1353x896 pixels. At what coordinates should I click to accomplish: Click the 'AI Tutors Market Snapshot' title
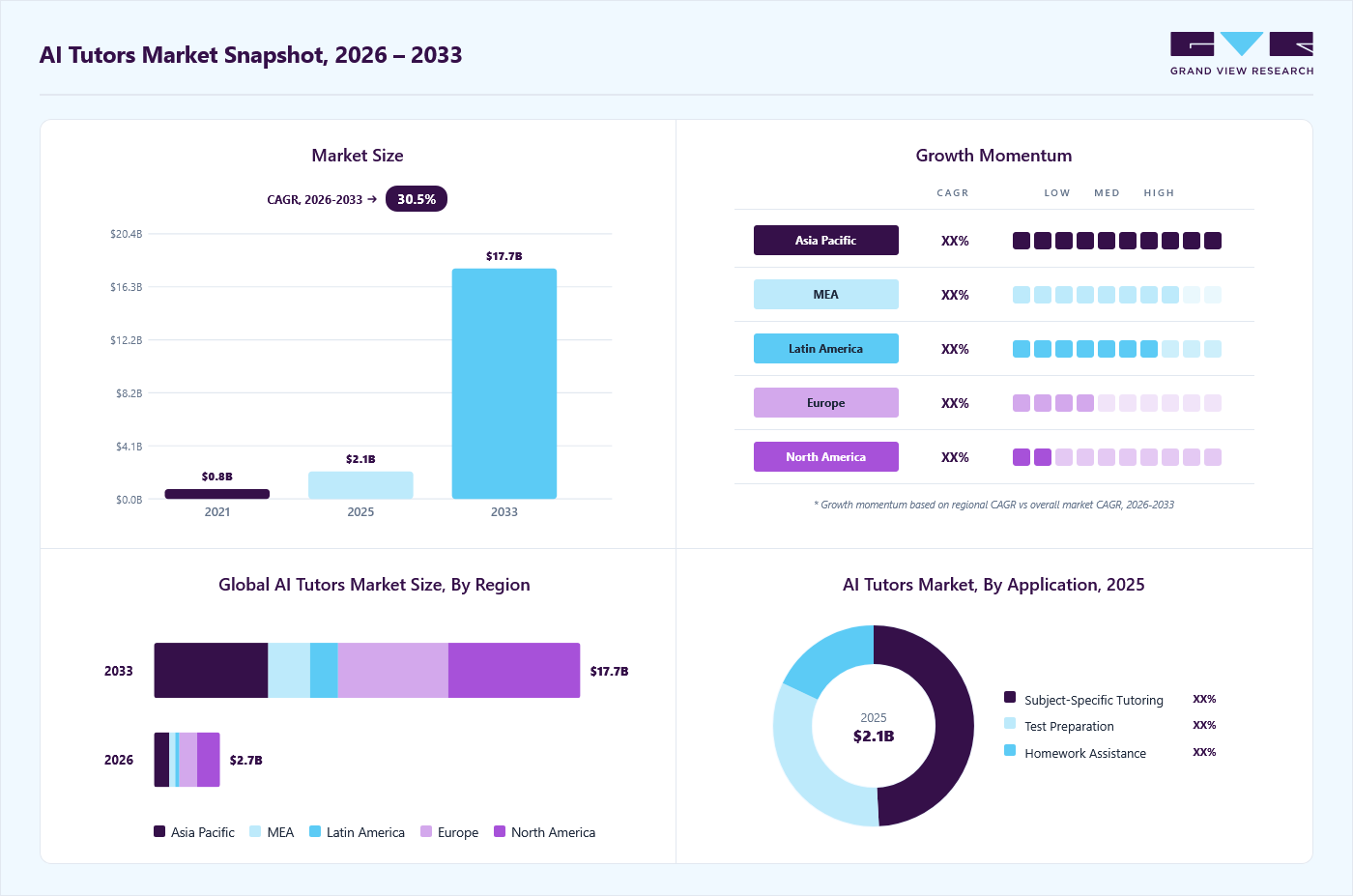(251, 55)
